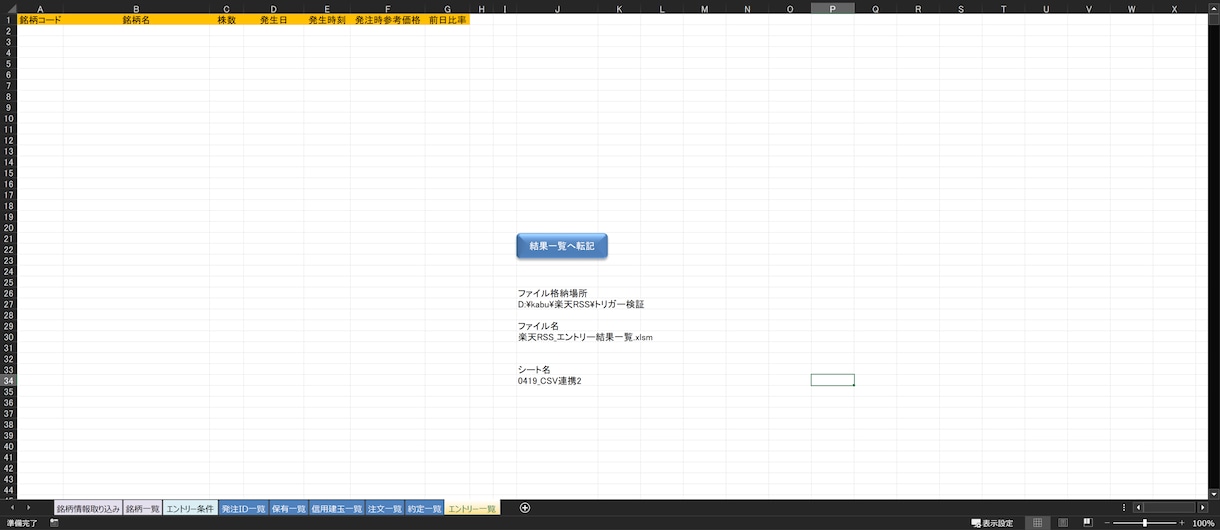Select the 株数 header cell
1220x530 pixels.
click(227, 20)
